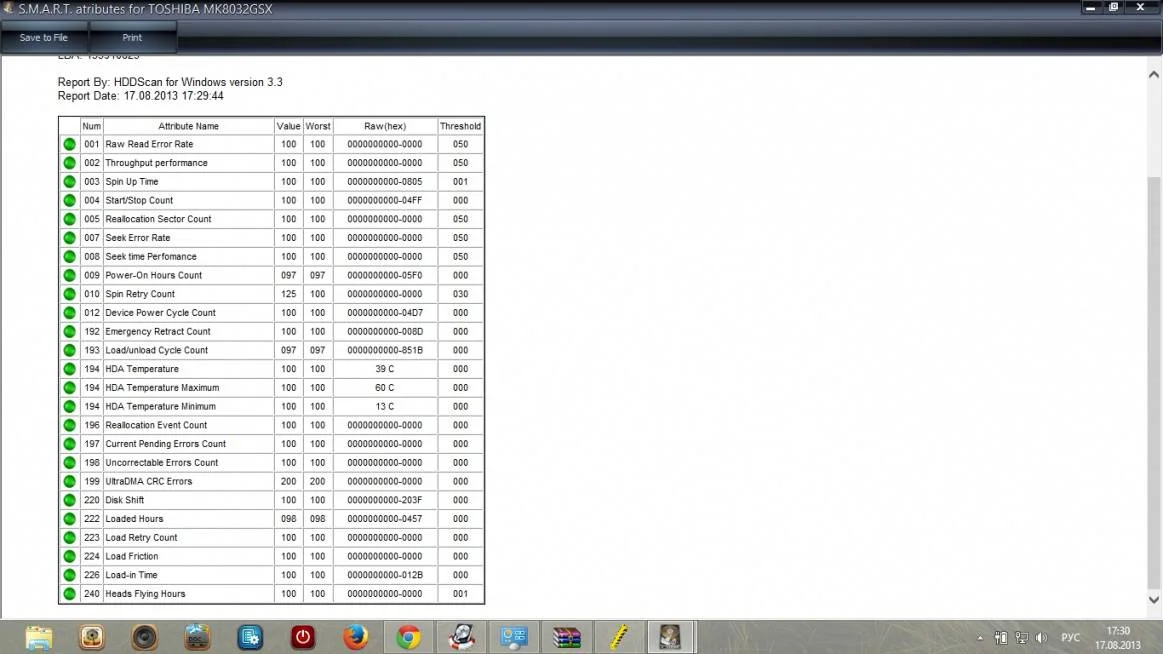Click the value 125 for Spin Retry Count

288,294
